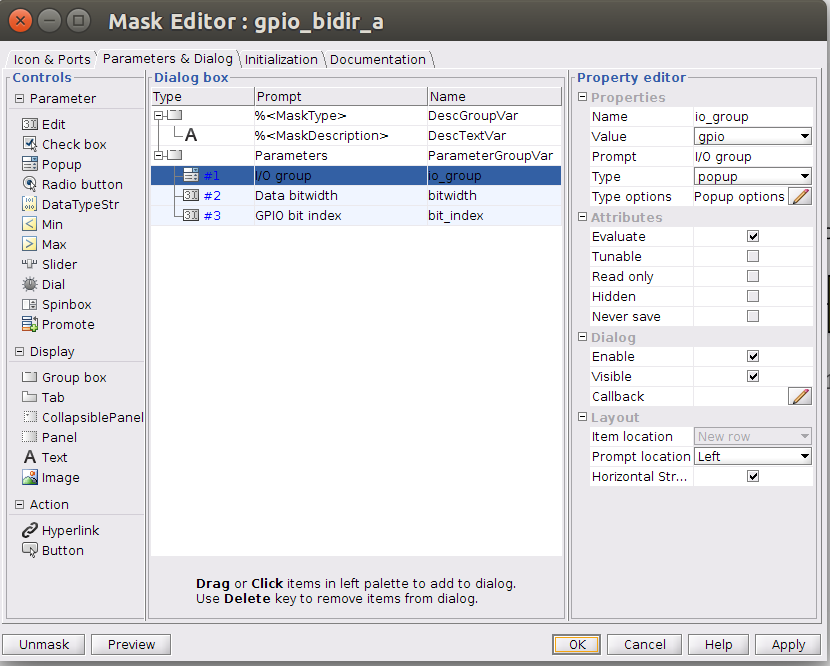Add a Button action control

pyautogui.click(x=53, y=551)
